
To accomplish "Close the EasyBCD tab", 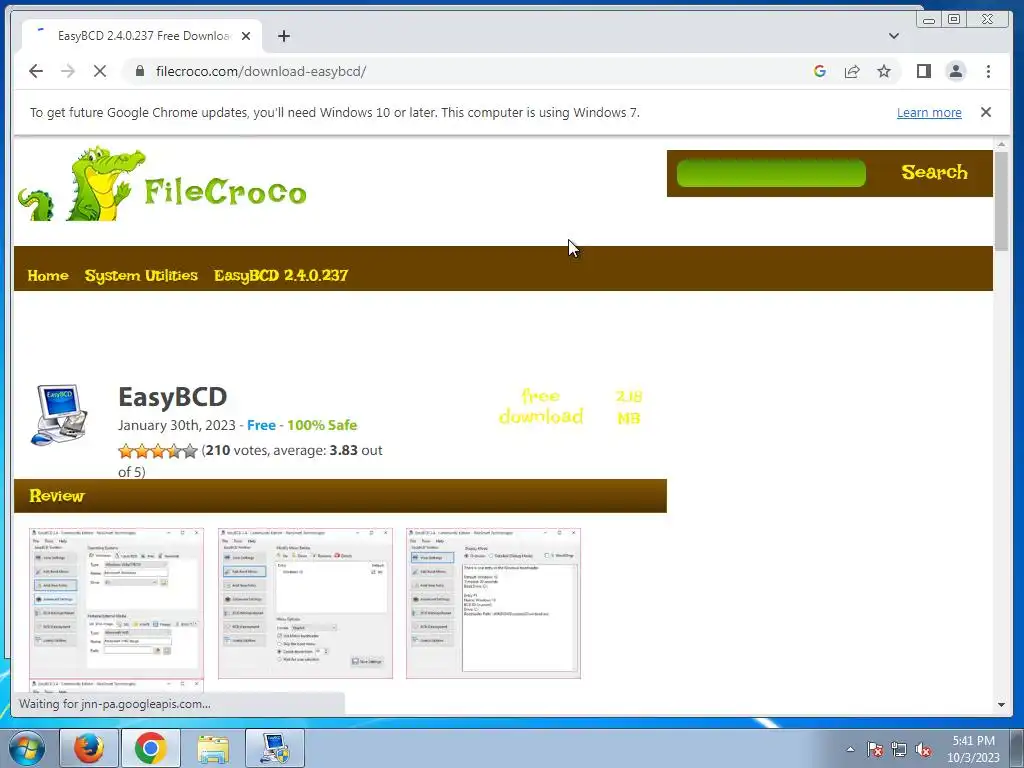I will tap(246, 36).
